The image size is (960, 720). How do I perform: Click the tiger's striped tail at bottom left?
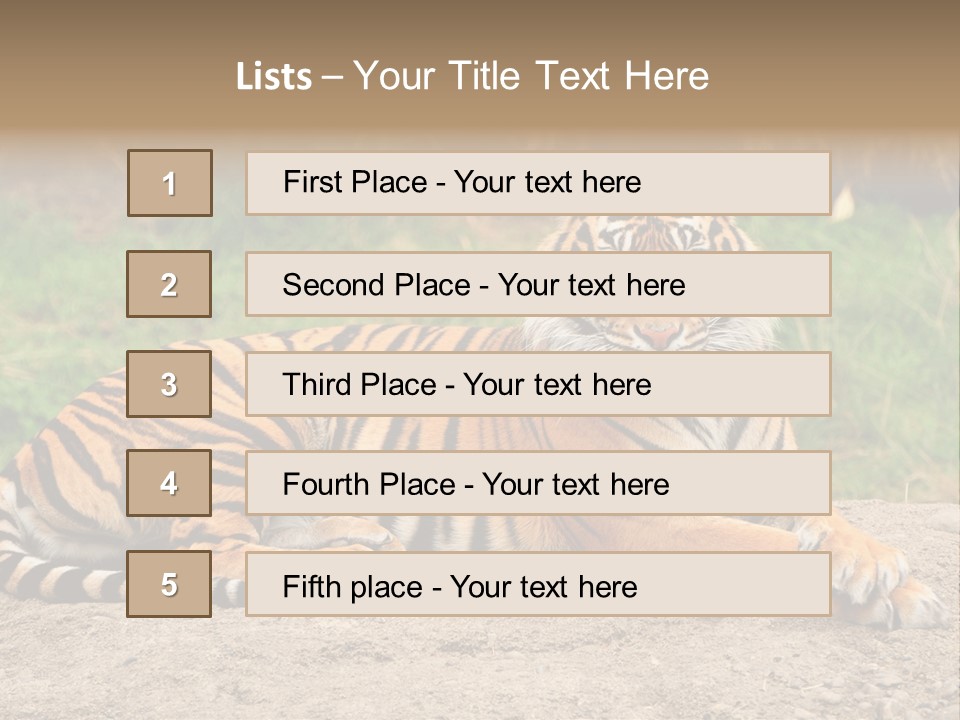click(x=60, y=578)
